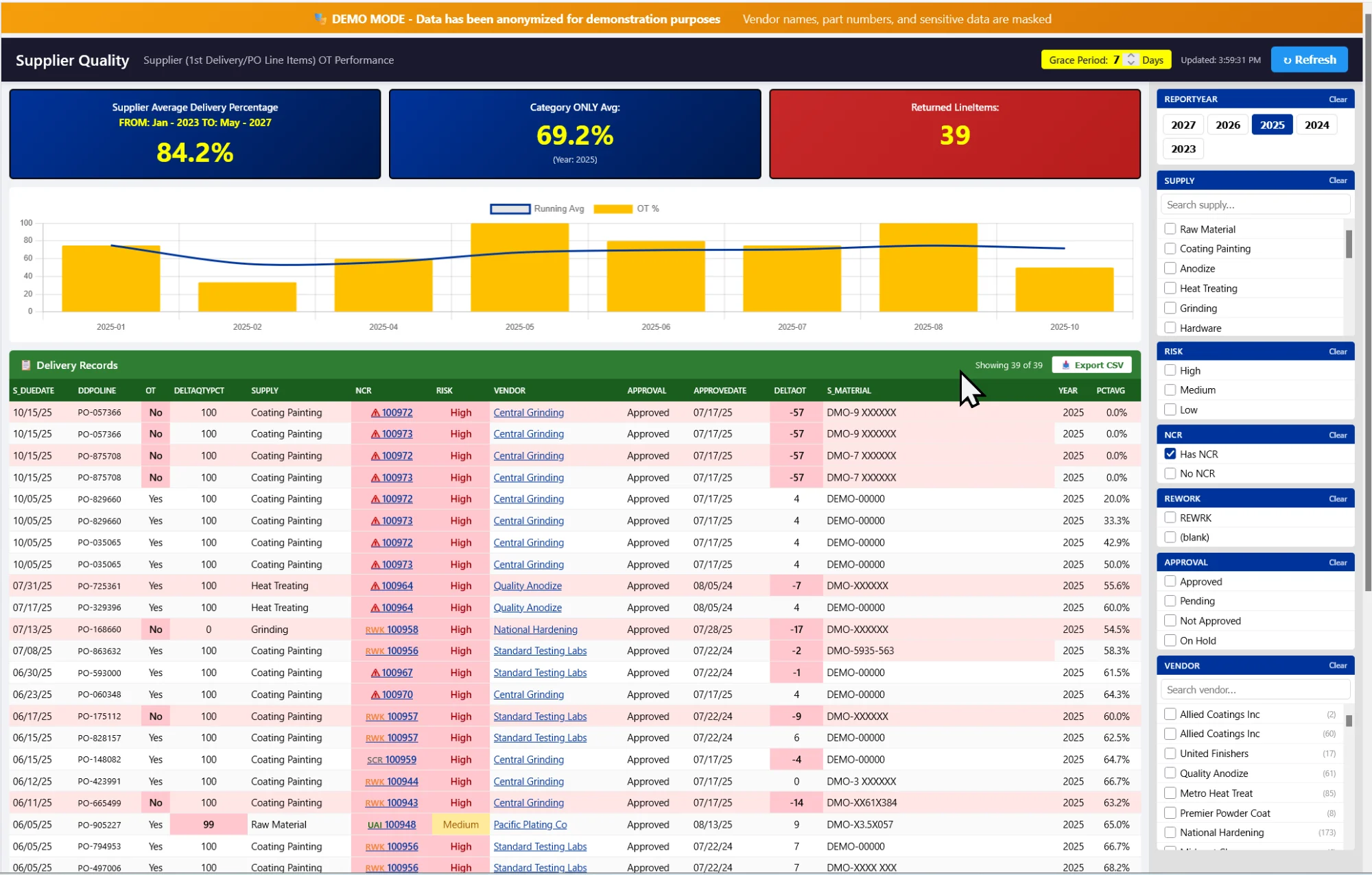This screenshot has width=1372, height=875.
Task: Click the warning icon beside NCR 100970
Action: [375, 695]
